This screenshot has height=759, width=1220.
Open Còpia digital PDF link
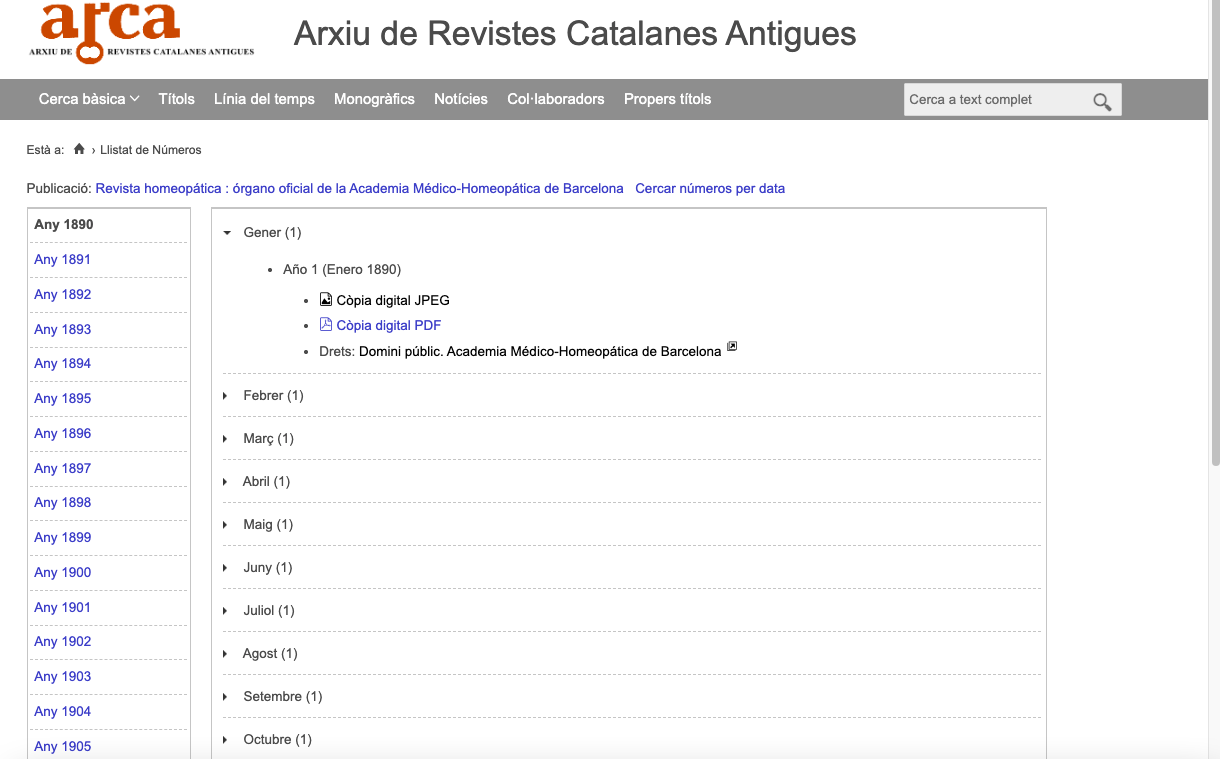point(388,325)
